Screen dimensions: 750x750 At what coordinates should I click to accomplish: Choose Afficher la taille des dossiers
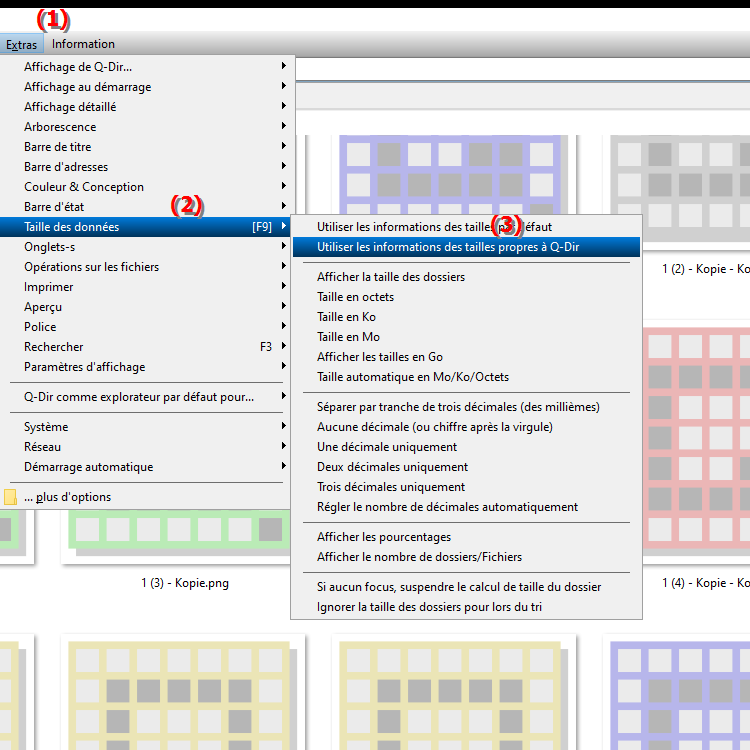(391, 277)
